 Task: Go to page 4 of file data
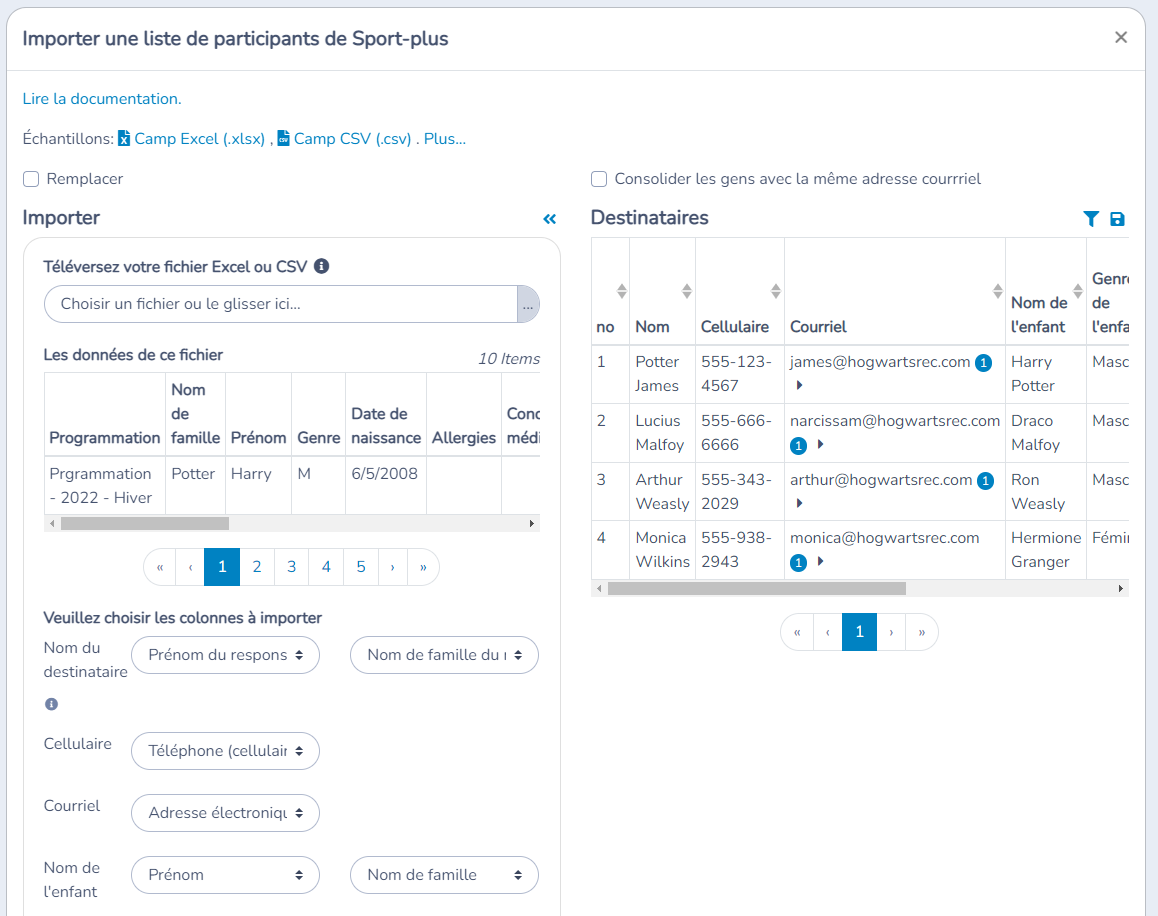(x=326, y=567)
